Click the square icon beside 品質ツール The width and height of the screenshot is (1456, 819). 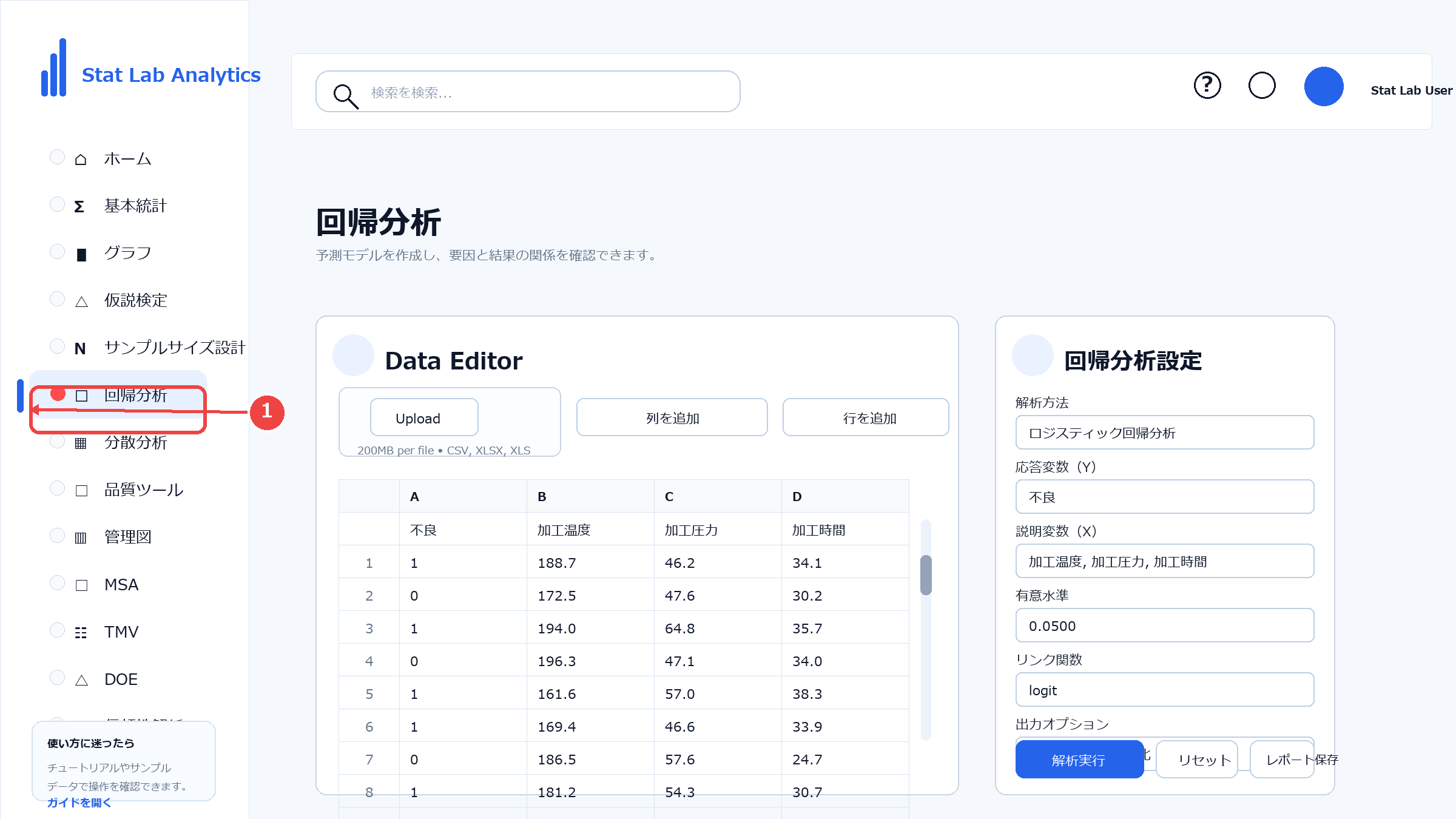point(81,490)
